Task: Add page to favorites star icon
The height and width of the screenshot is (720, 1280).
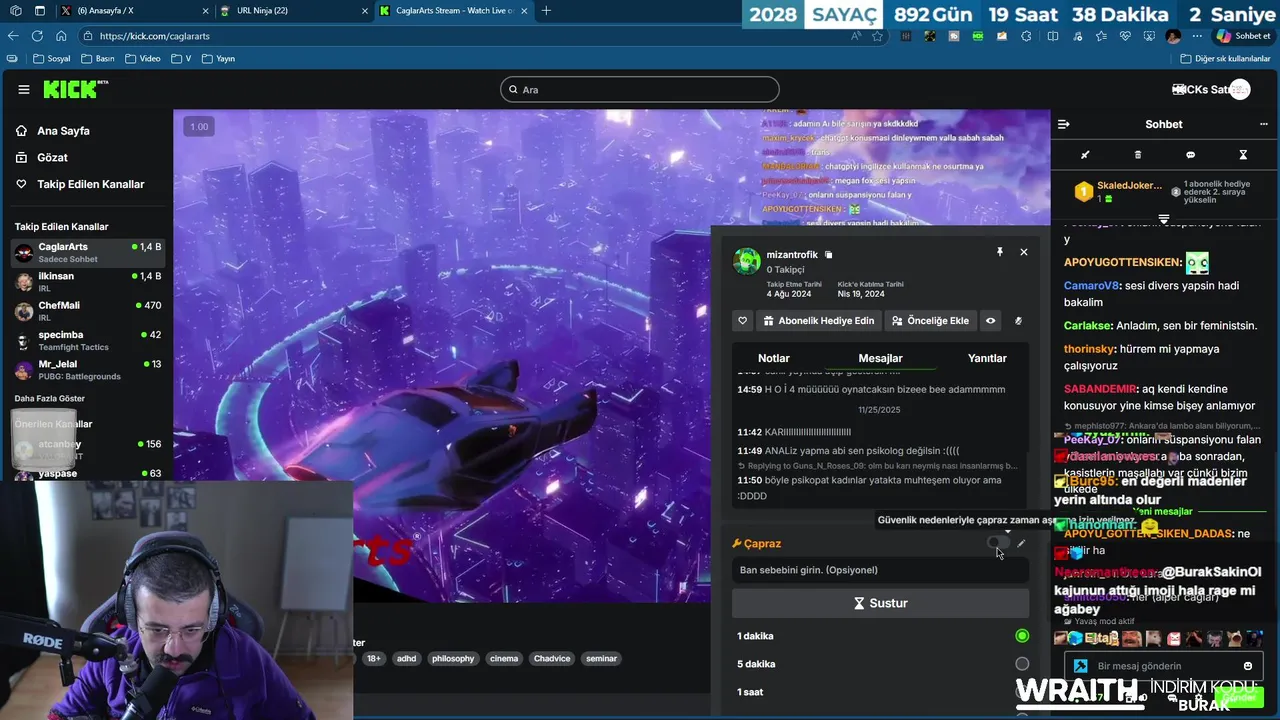Action: [877, 36]
